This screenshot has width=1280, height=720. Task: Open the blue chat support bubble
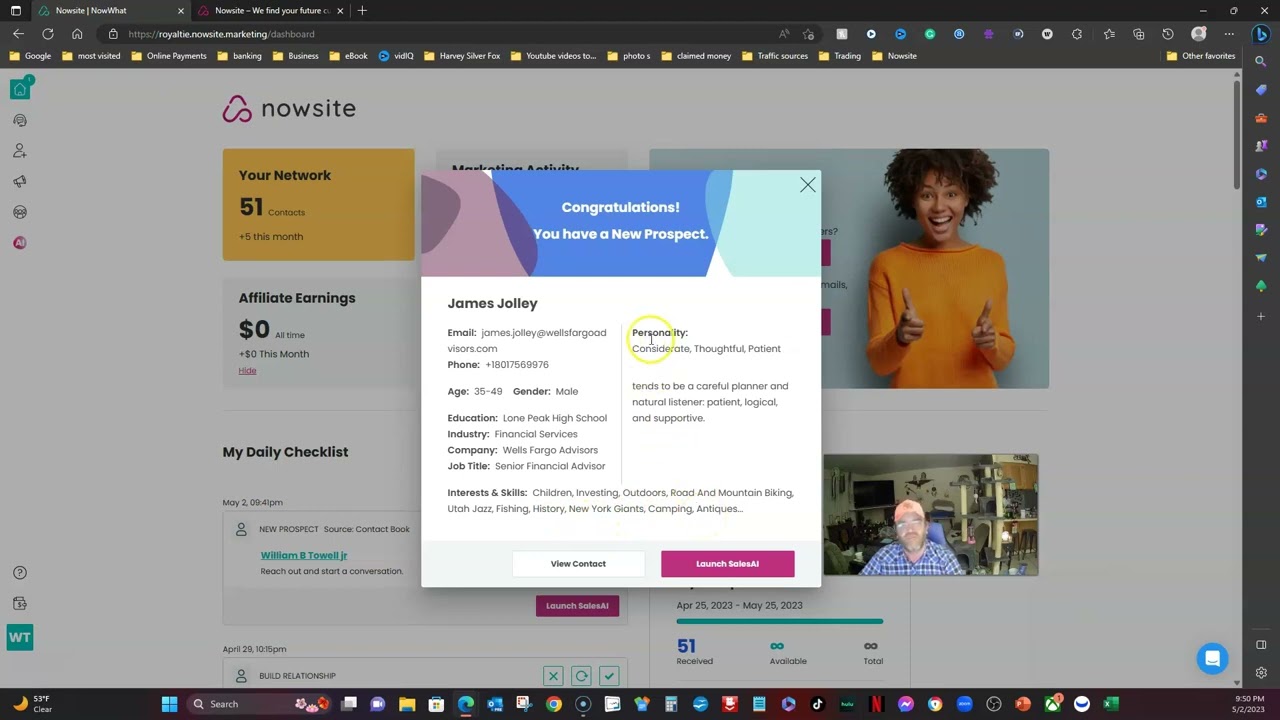click(x=1212, y=659)
